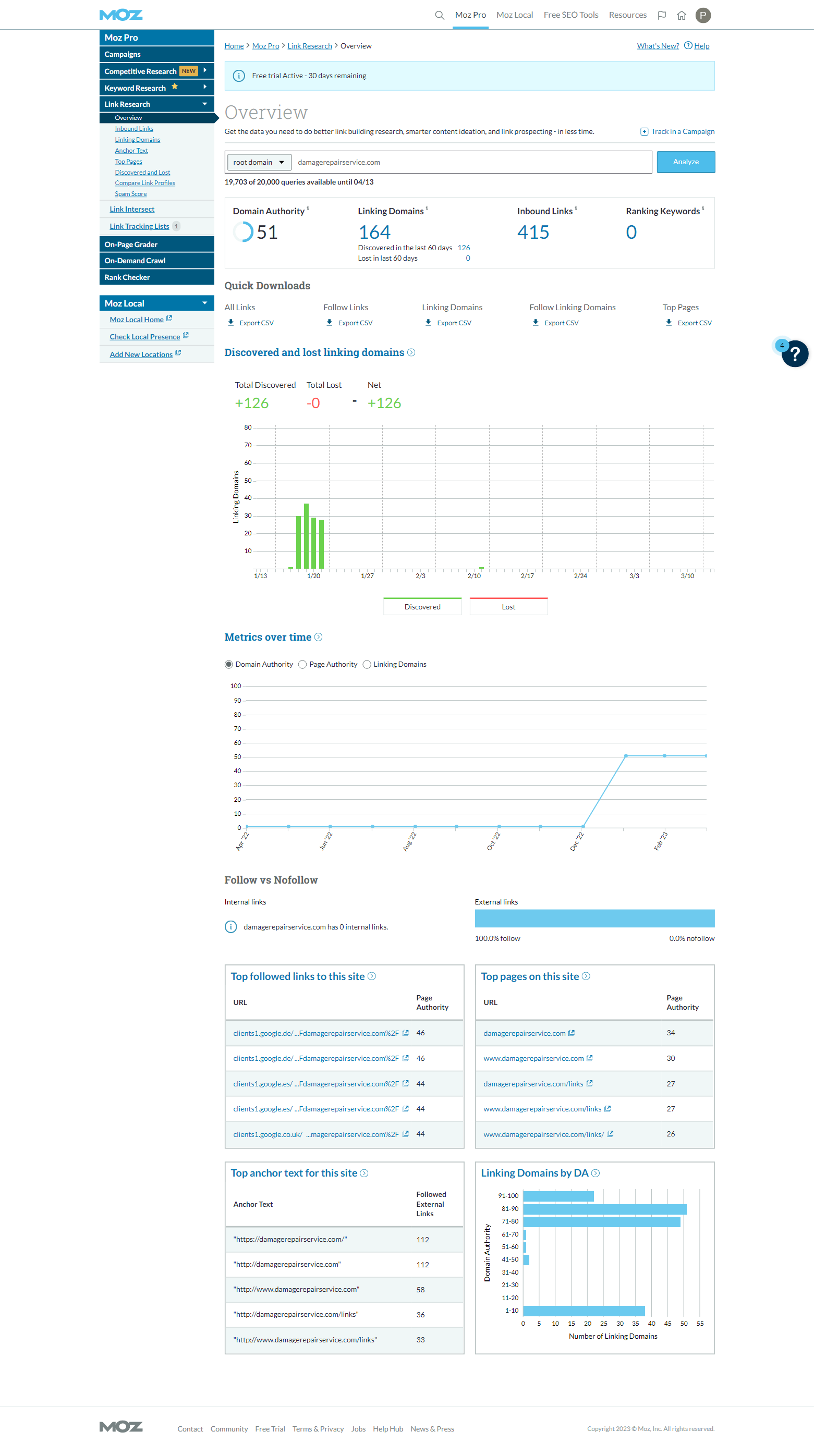Viewport: 814px width, 1456px height.
Task: Click the domain search input field
Action: (x=471, y=162)
